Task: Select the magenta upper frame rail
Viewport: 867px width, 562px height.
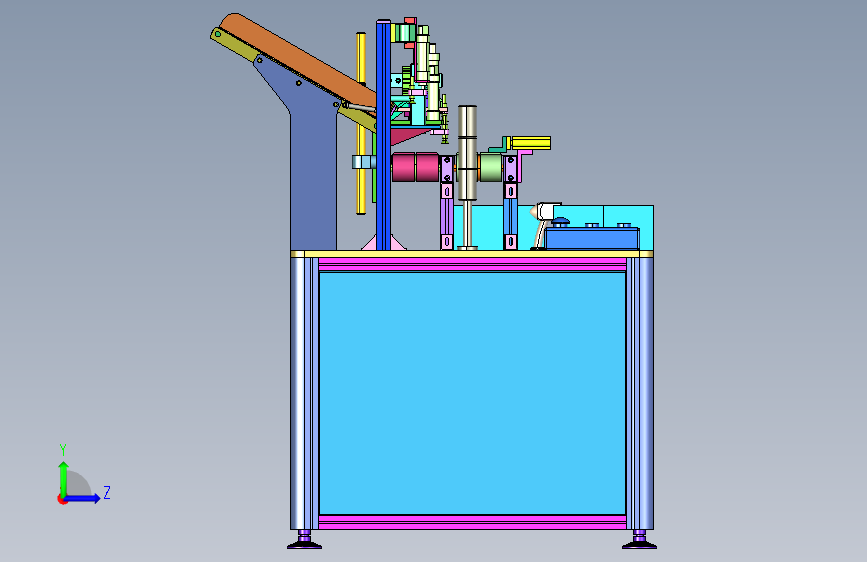Action: [x=472, y=264]
